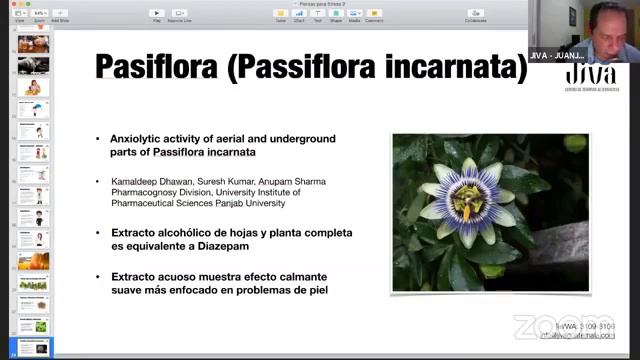Select the green leaf slide thumbnail
Viewport: 640px width, 360px height.
pos(33,326)
